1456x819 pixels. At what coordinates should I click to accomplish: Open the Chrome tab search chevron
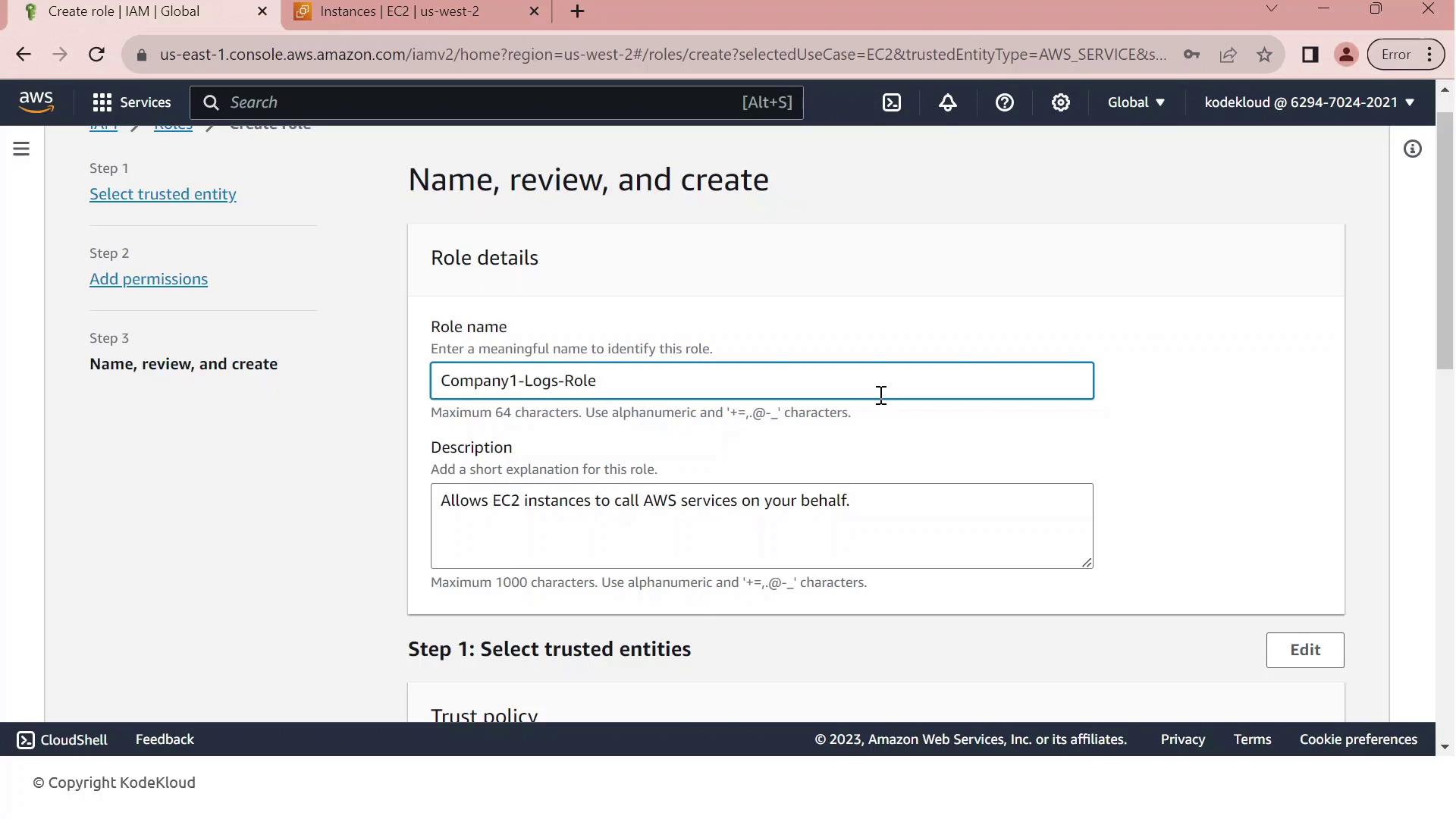(x=1272, y=9)
